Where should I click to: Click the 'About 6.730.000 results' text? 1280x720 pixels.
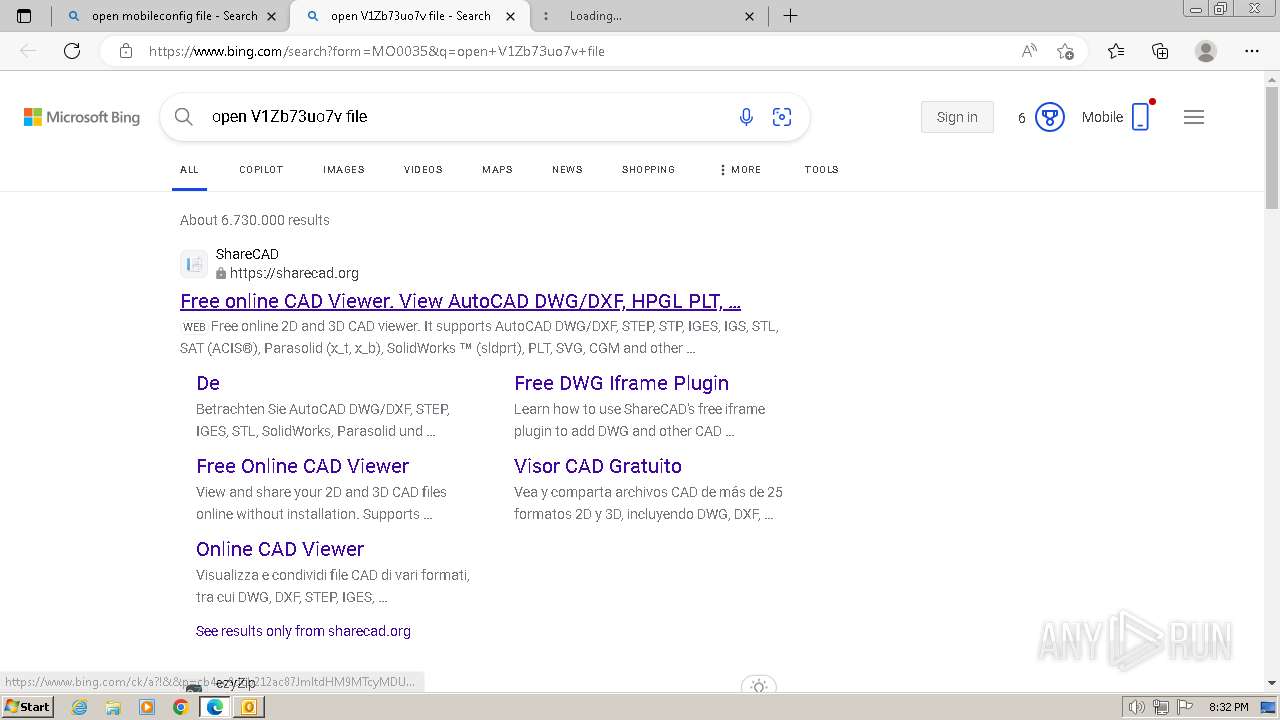click(x=255, y=220)
